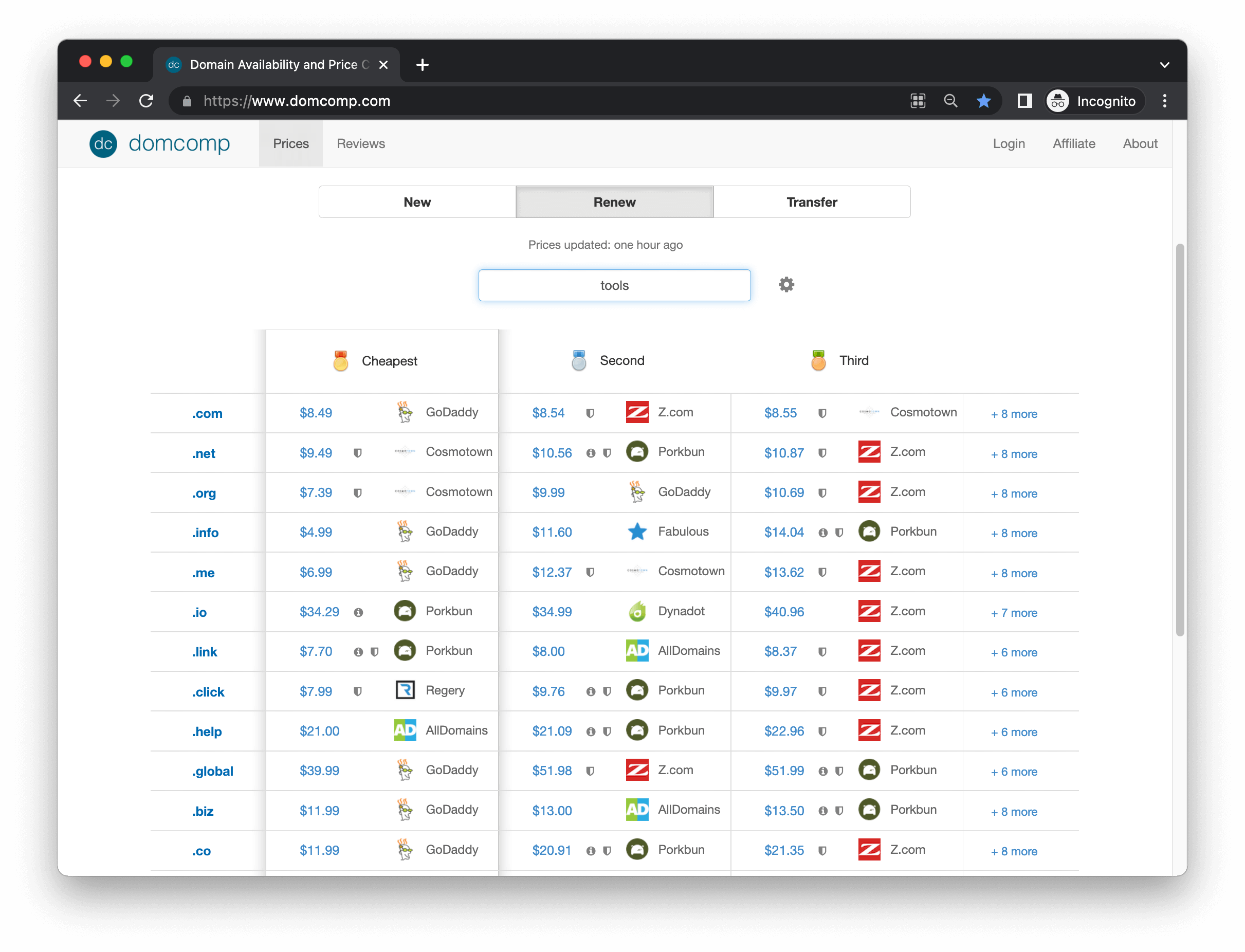Click the shield icon beside $8.54
1245x952 pixels.
point(590,414)
